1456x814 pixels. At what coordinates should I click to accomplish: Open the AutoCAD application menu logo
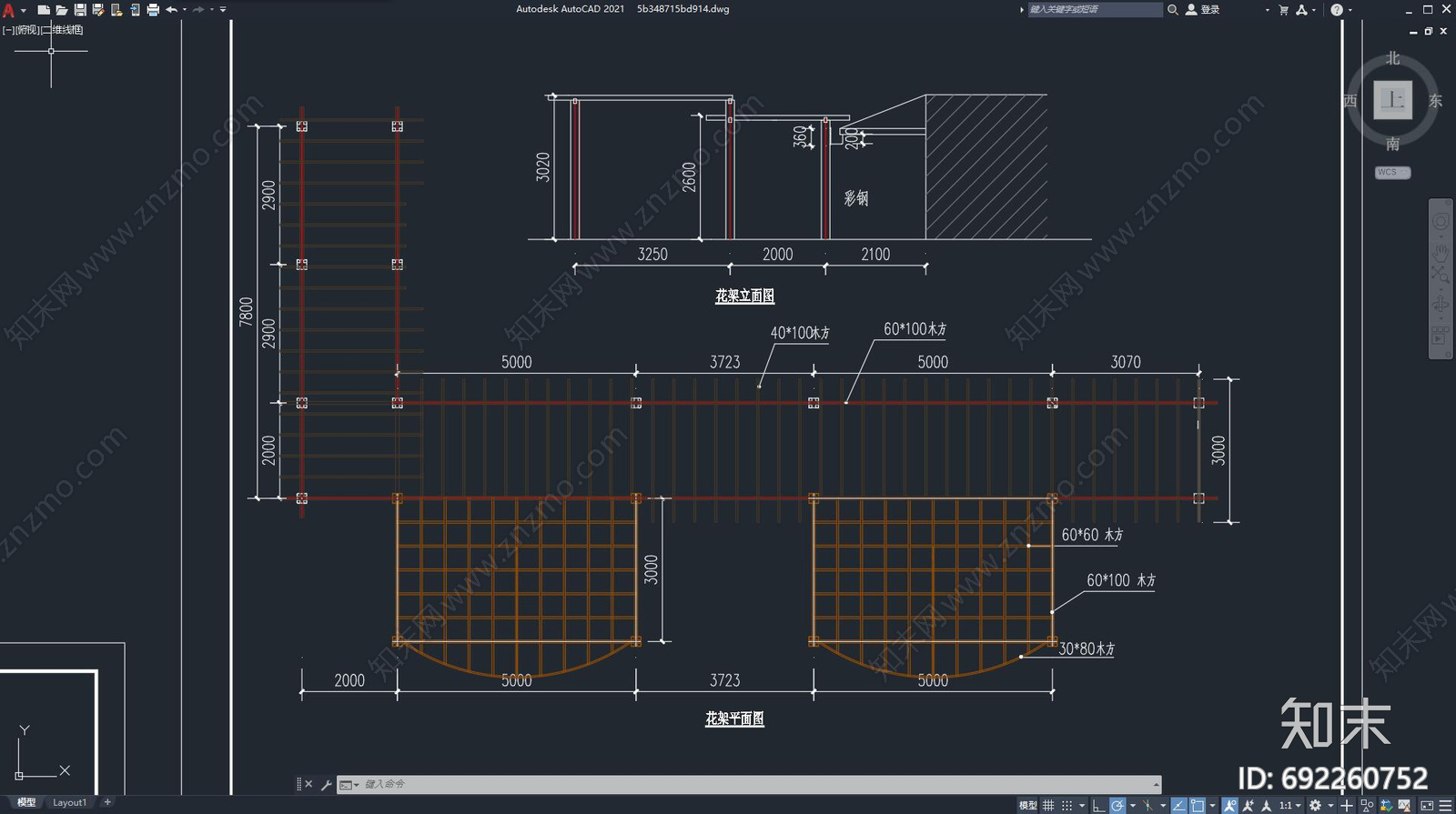8,10
